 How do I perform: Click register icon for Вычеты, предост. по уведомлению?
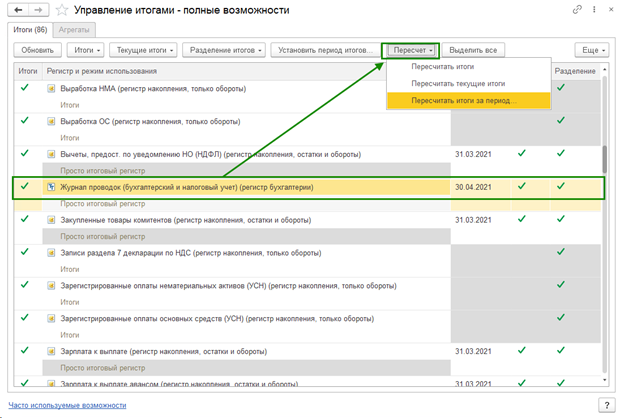tap(51, 154)
